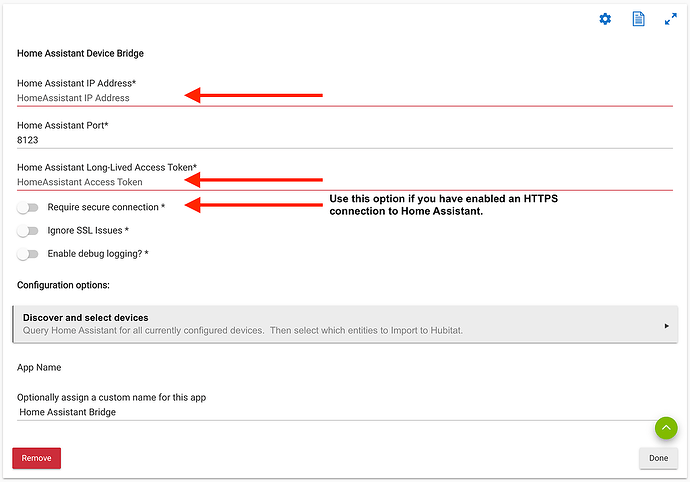Open the app settings gear icon
This screenshot has width=690, height=482.
pos(605,19)
